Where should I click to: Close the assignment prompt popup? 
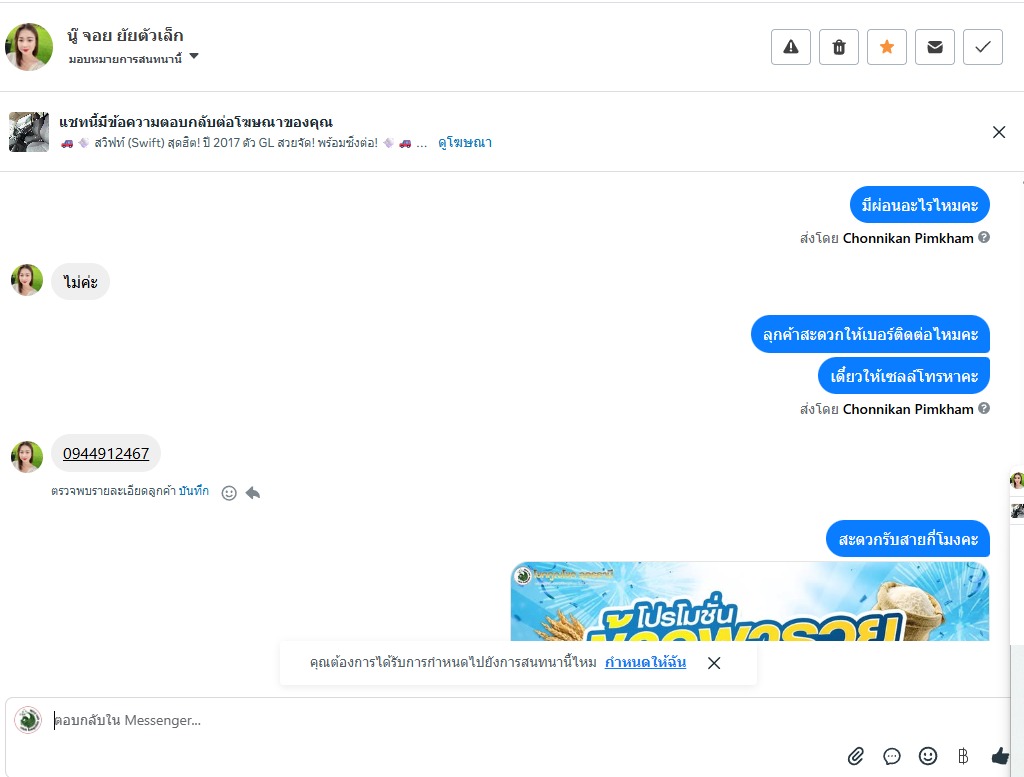point(714,663)
